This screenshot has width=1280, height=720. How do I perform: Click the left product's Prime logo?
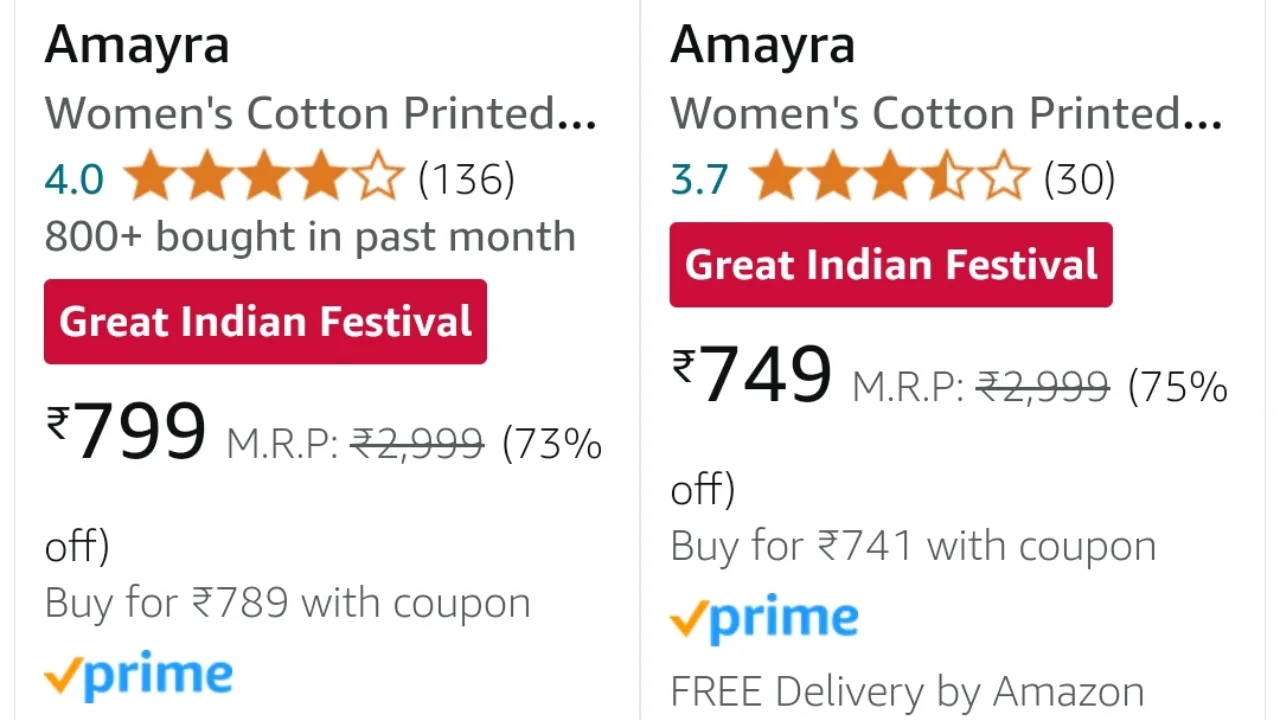click(139, 677)
